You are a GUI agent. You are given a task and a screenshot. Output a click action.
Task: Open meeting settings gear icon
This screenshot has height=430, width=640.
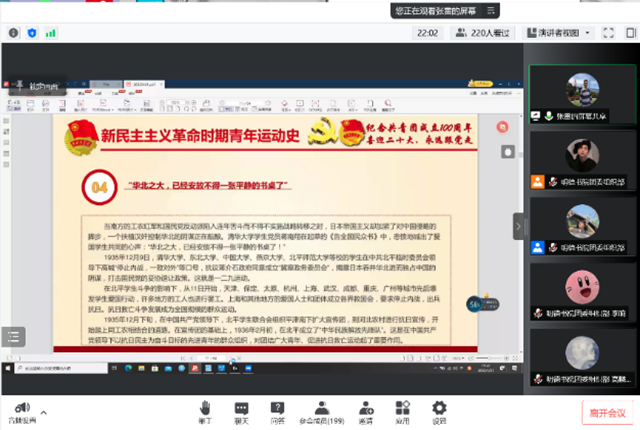coord(439,411)
